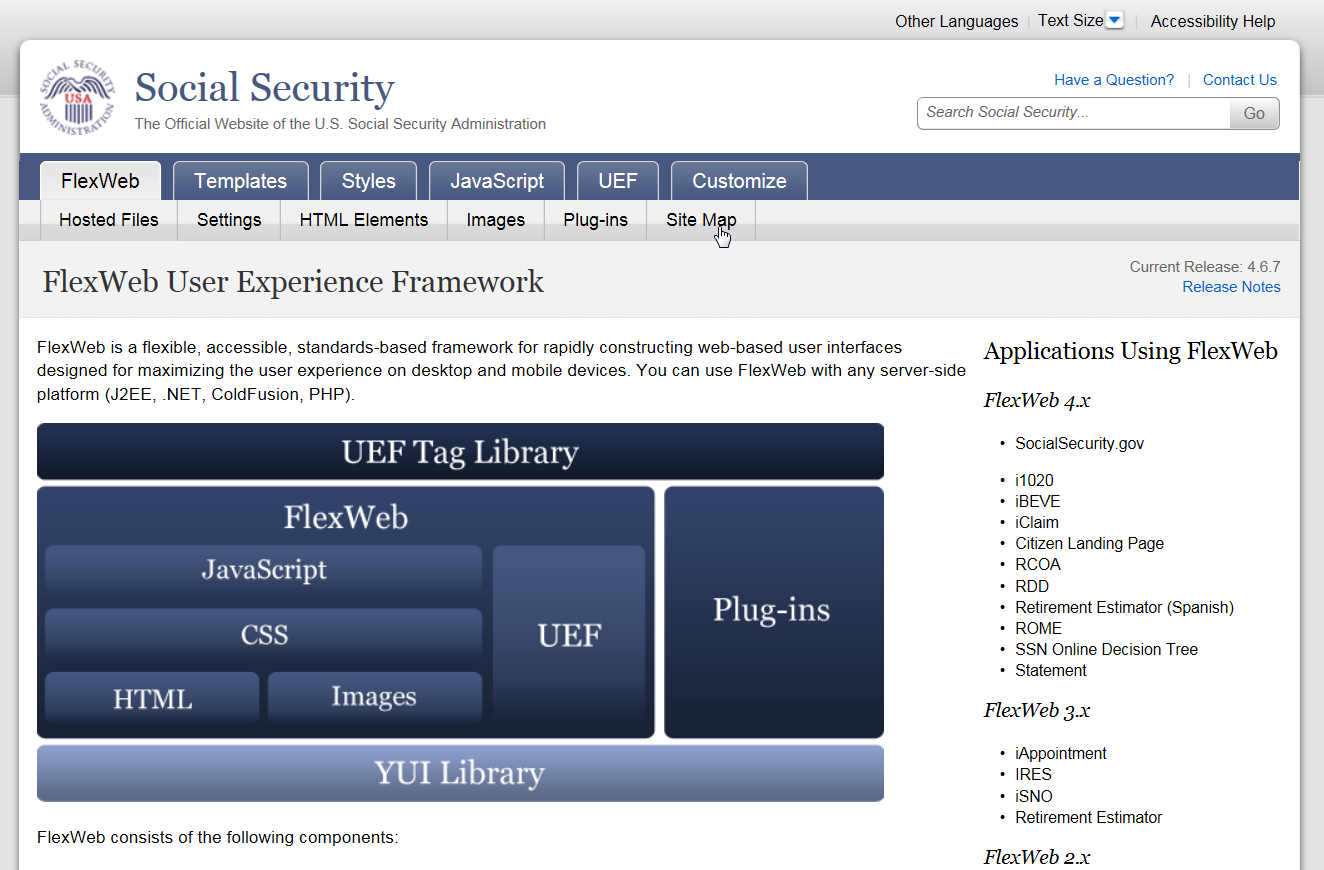Open the HTML Elements sub-tab
This screenshot has width=1324, height=870.
pyautogui.click(x=363, y=219)
